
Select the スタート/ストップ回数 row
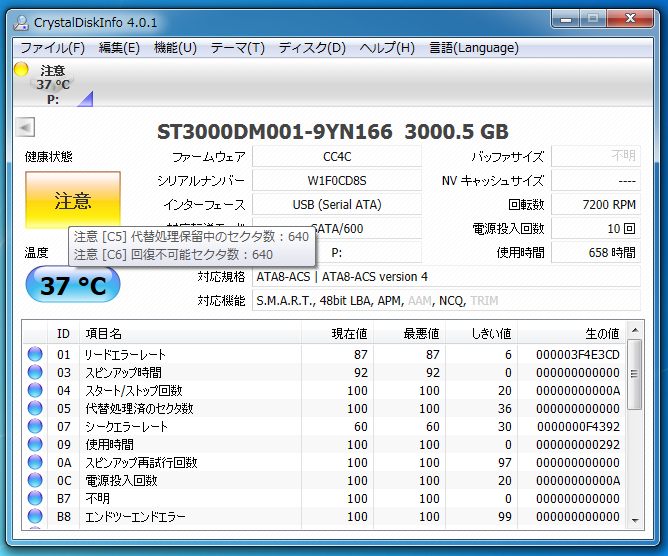coord(324,390)
